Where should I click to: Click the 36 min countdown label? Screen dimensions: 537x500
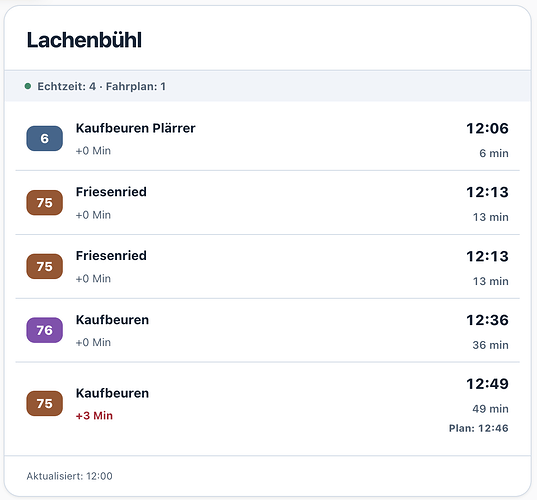(x=490, y=345)
